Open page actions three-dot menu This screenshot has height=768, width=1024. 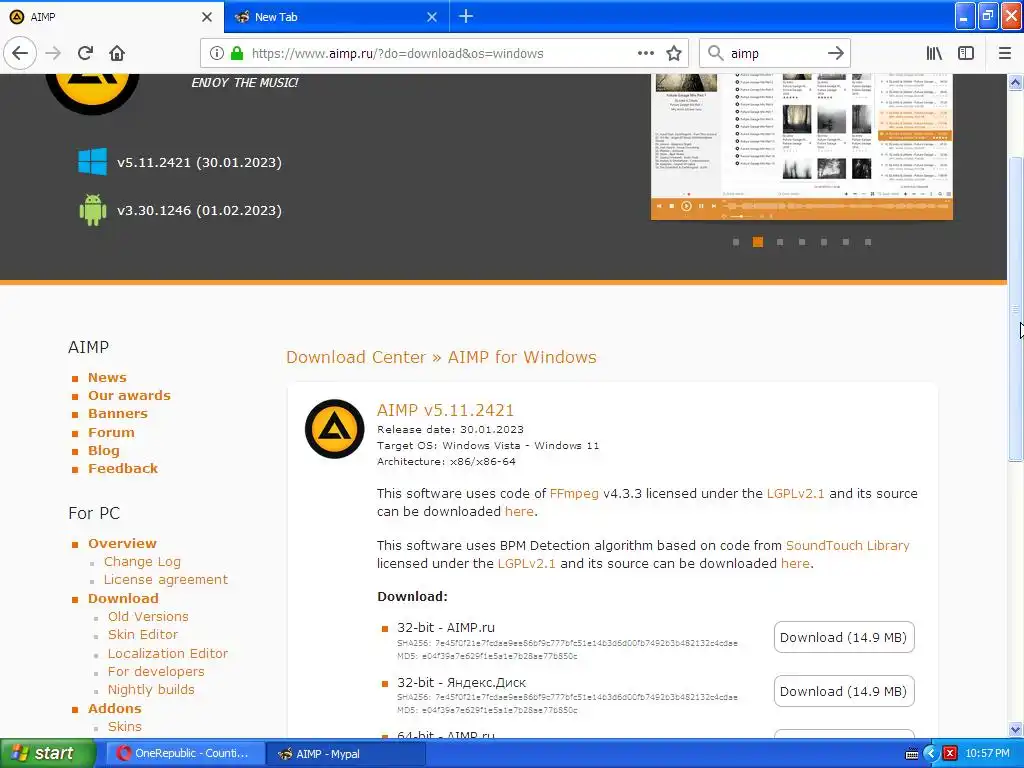(x=645, y=54)
